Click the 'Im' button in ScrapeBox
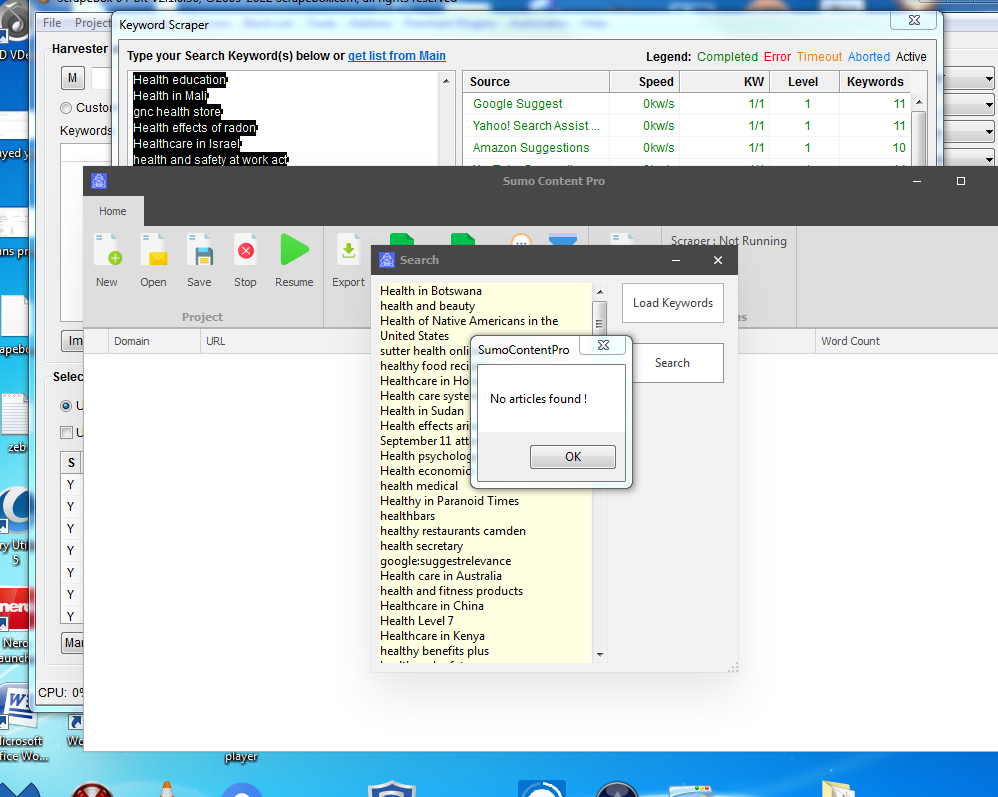 (x=73, y=341)
